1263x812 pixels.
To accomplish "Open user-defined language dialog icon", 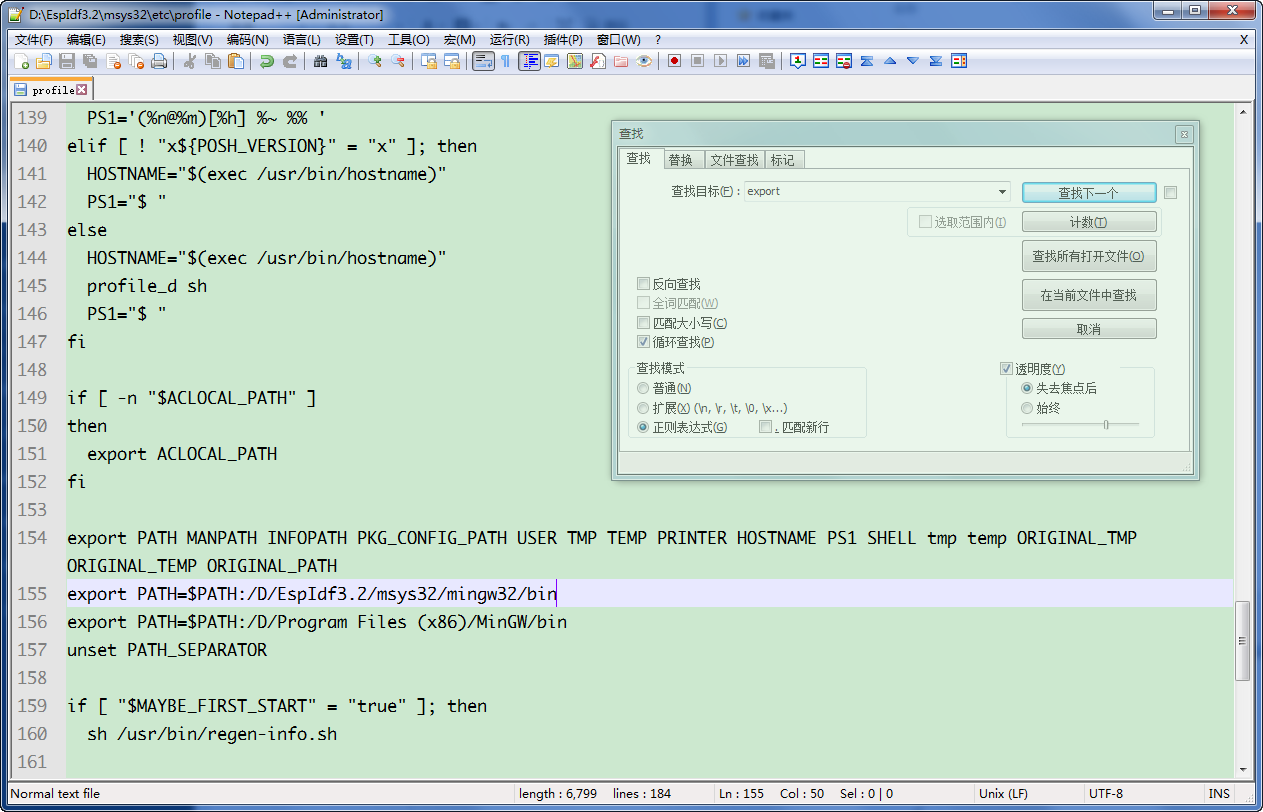I will point(551,61).
